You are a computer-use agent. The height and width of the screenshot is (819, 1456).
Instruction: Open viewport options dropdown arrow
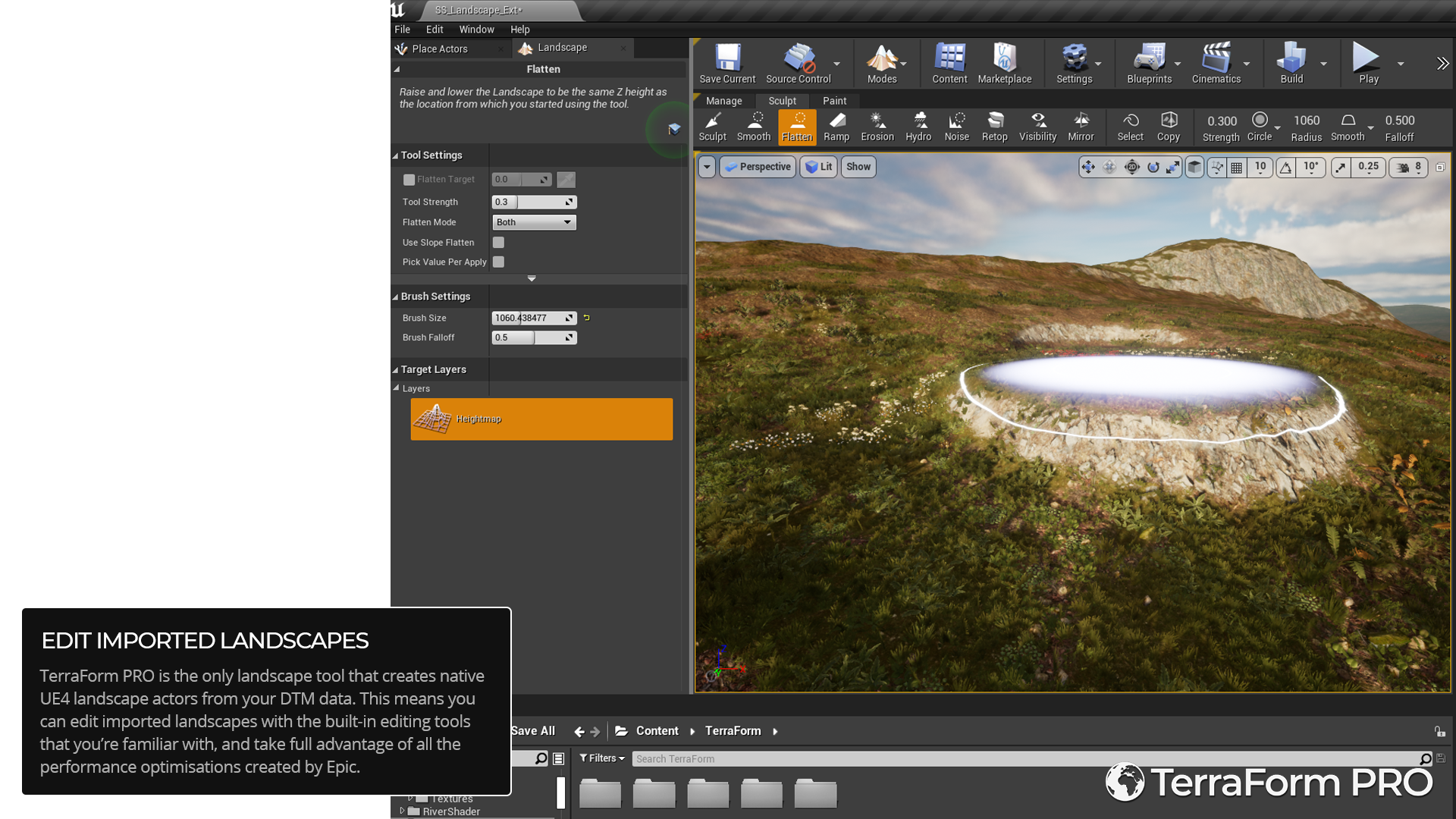pos(707,167)
